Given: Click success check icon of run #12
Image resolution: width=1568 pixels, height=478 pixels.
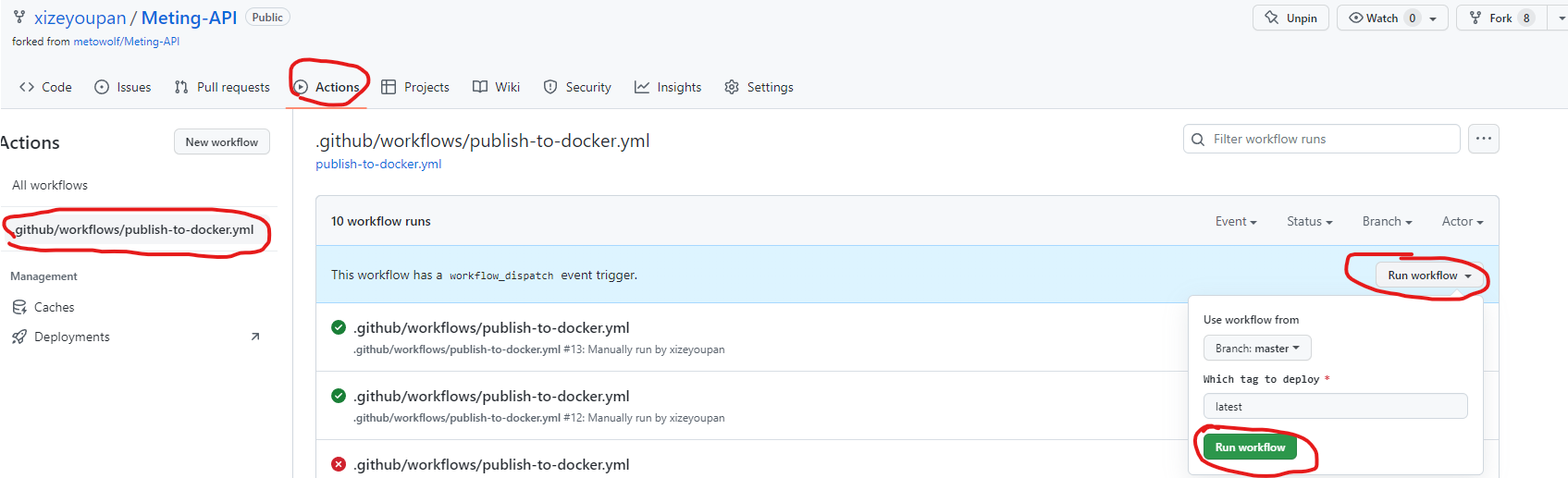Looking at the screenshot, I should click(339, 396).
